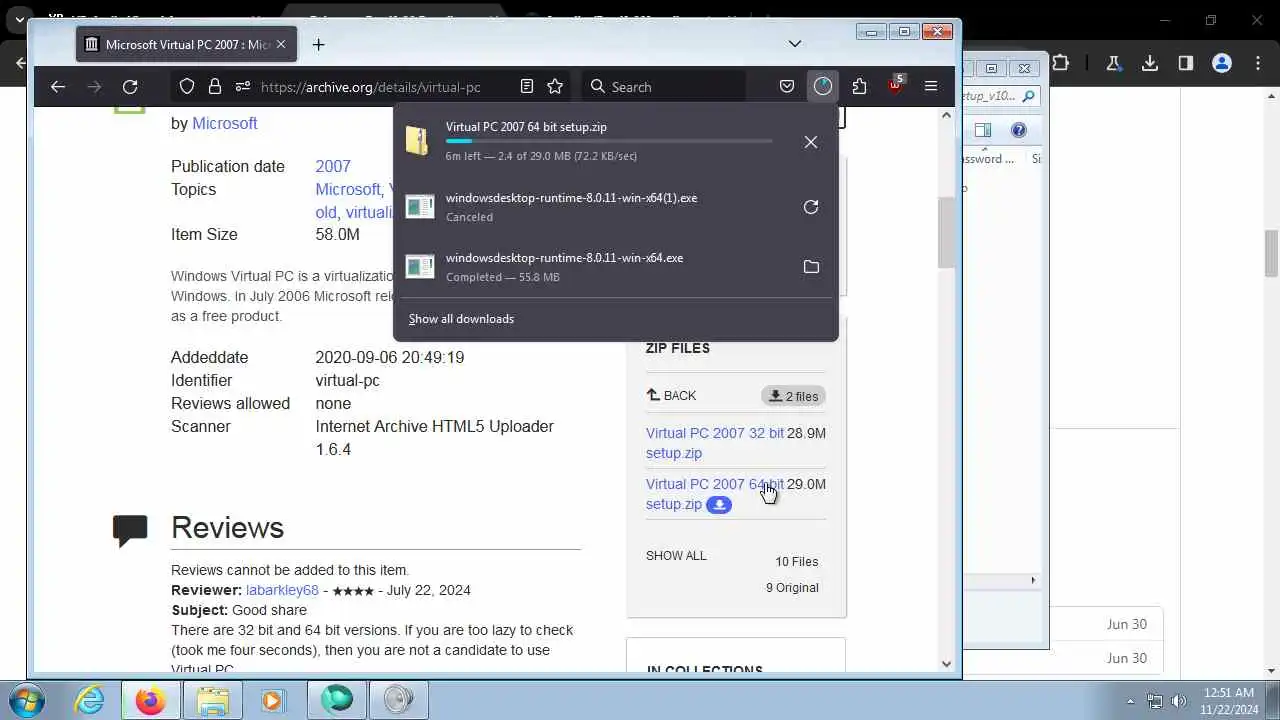
Task: Cancel the Virtual PC 2007 64 bit download
Action: click(811, 142)
